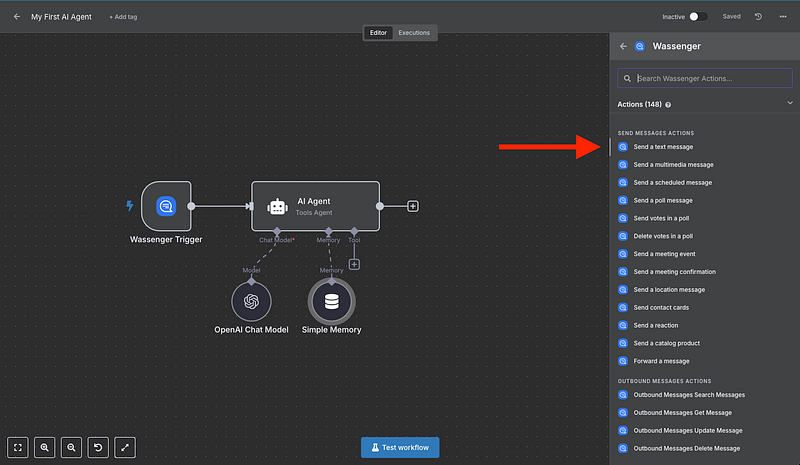Collapse the Actions (148) section chevron
800x465 pixels.
click(789, 103)
